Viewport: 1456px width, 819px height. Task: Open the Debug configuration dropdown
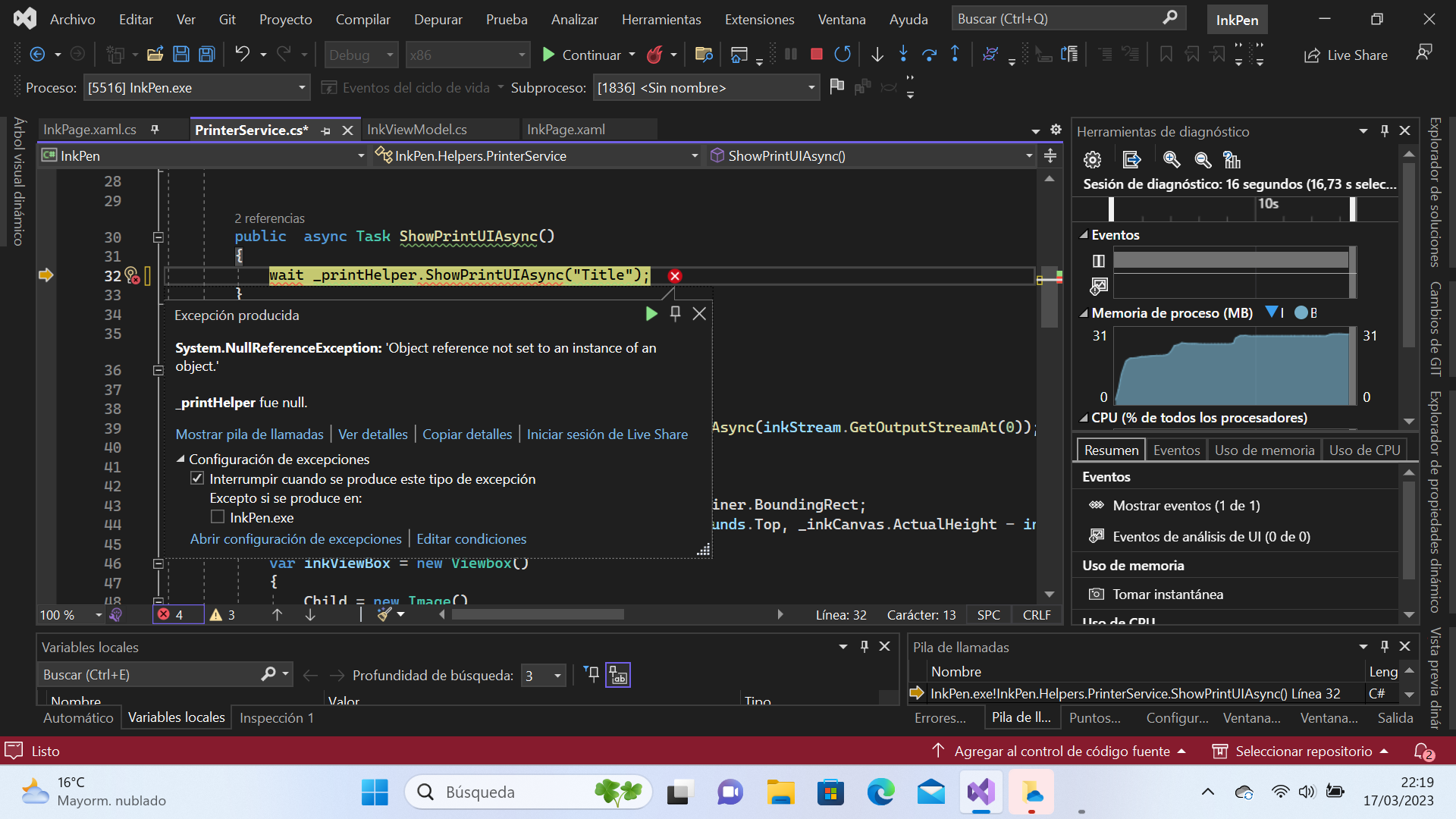[390, 55]
